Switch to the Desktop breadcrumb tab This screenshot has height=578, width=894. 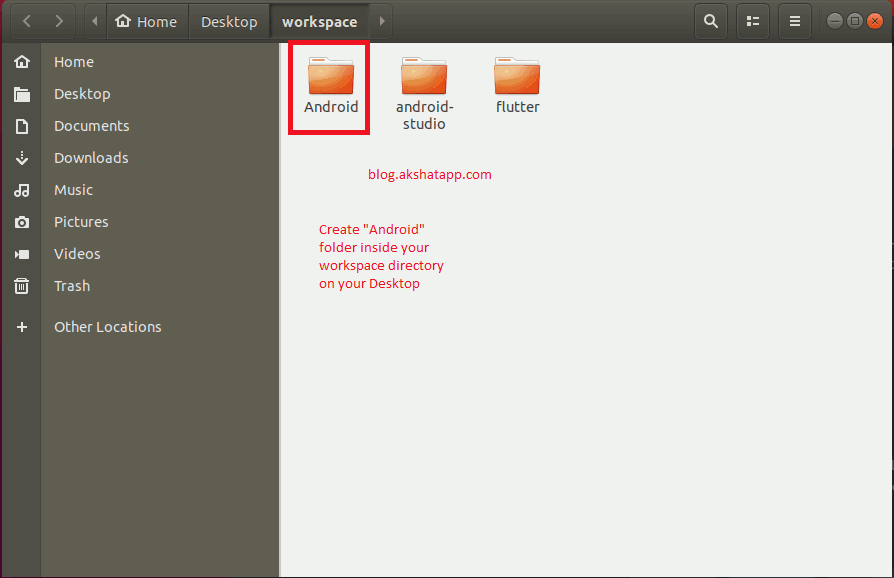[x=228, y=20]
